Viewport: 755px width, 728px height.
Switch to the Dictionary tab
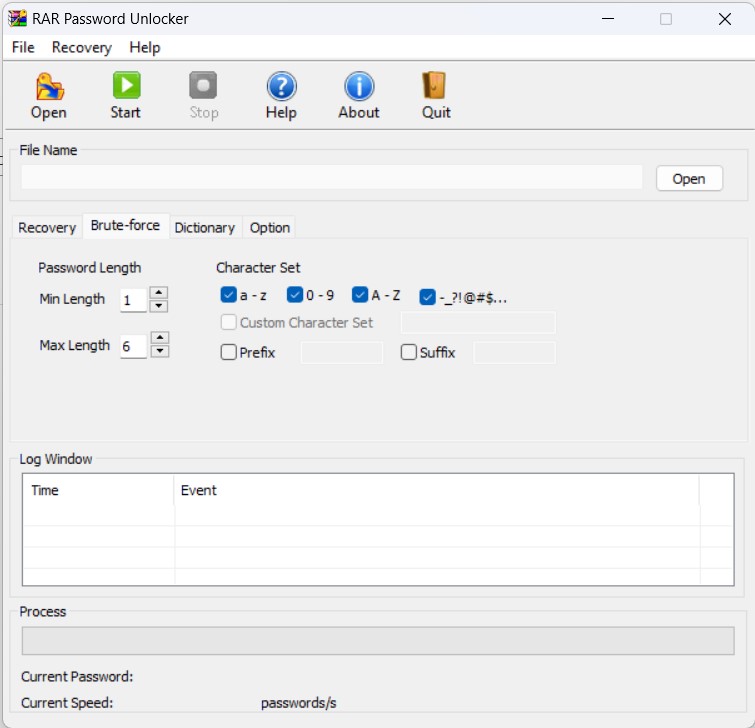(205, 227)
